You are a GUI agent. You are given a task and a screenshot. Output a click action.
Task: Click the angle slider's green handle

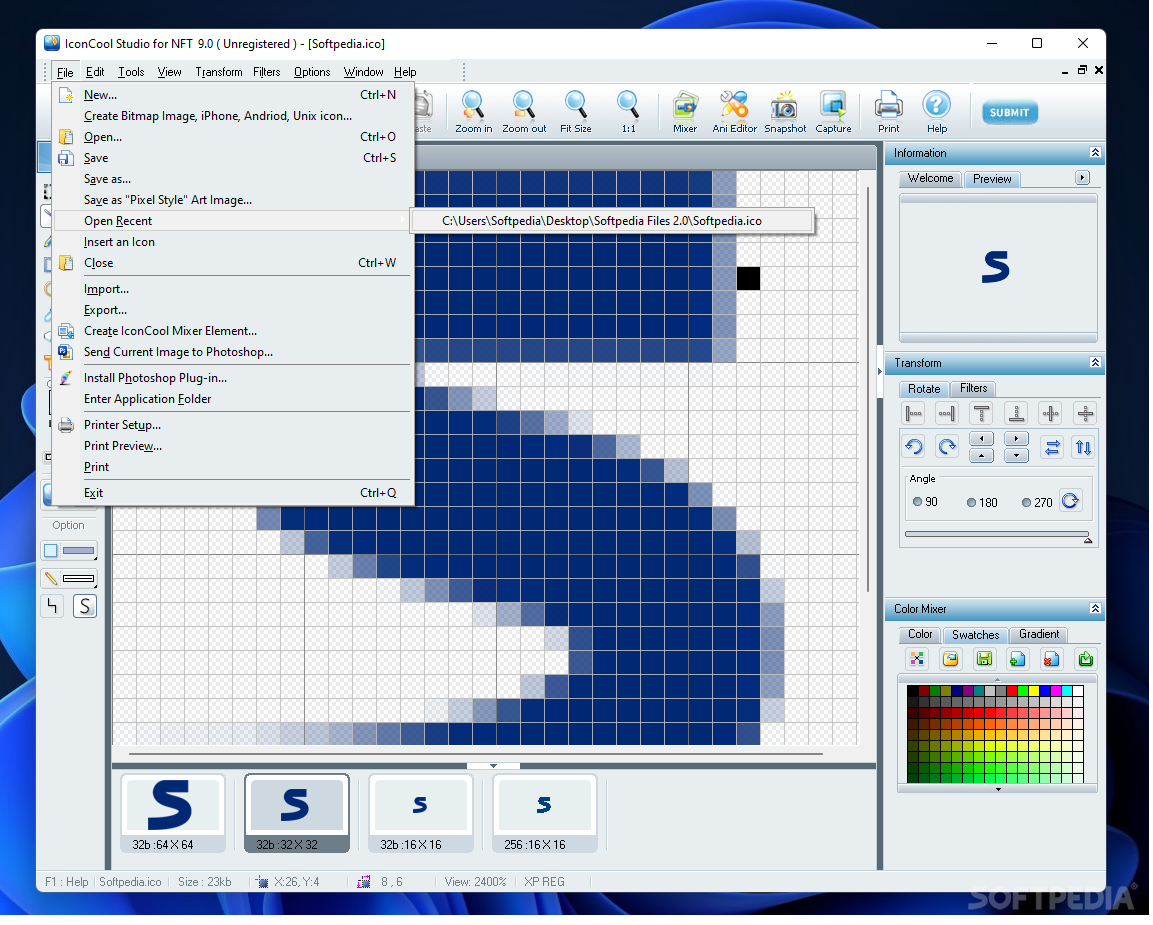[1090, 542]
